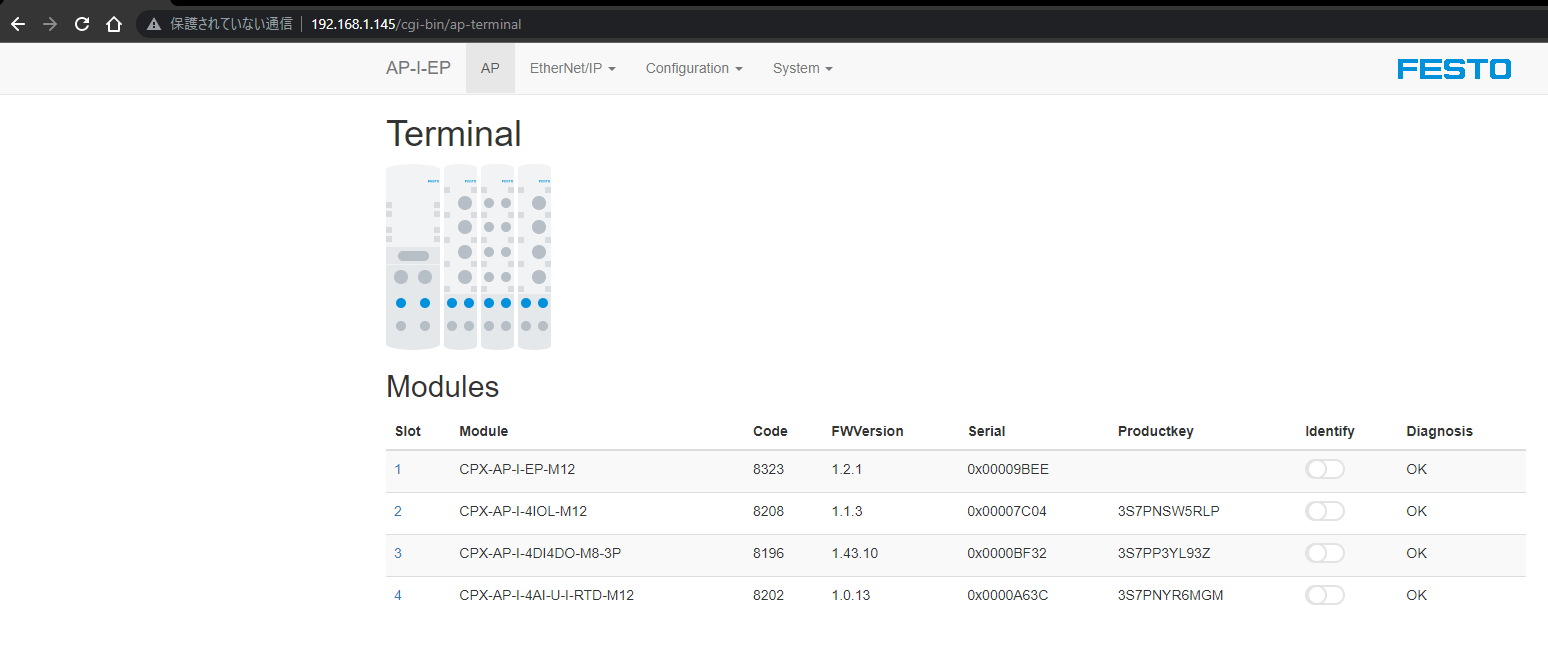This screenshot has height=659, width=1548.
Task: Click the Terminal heading
Action: pyautogui.click(x=454, y=134)
